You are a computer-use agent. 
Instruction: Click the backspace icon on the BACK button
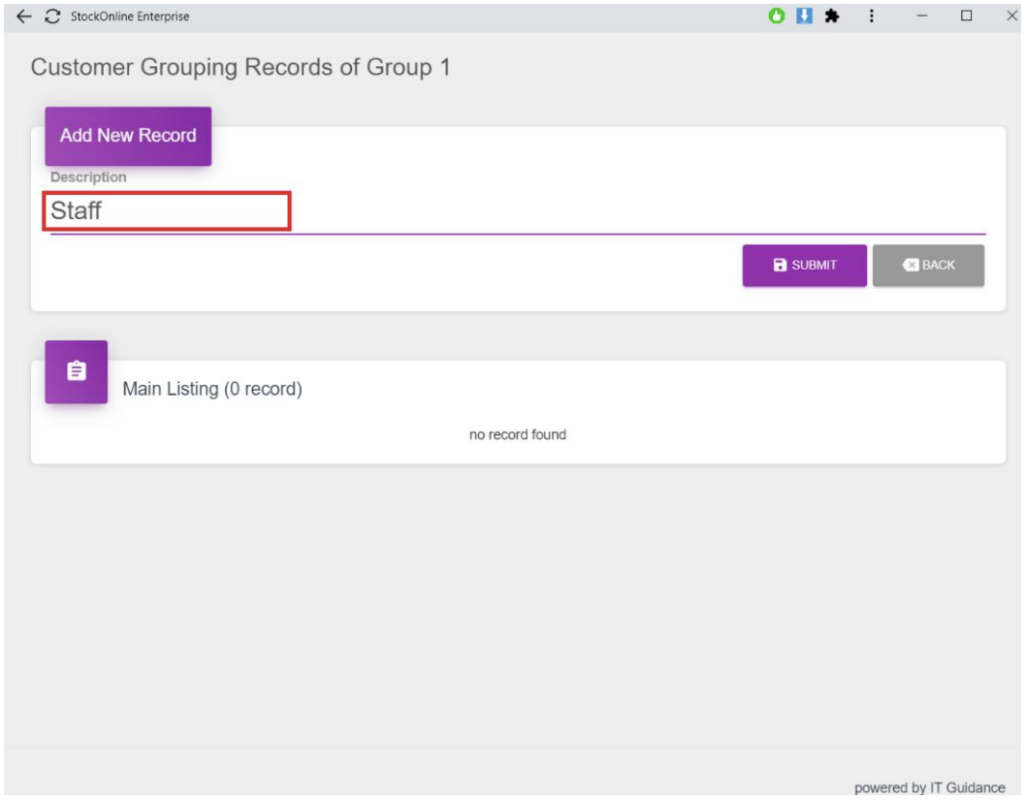(910, 266)
